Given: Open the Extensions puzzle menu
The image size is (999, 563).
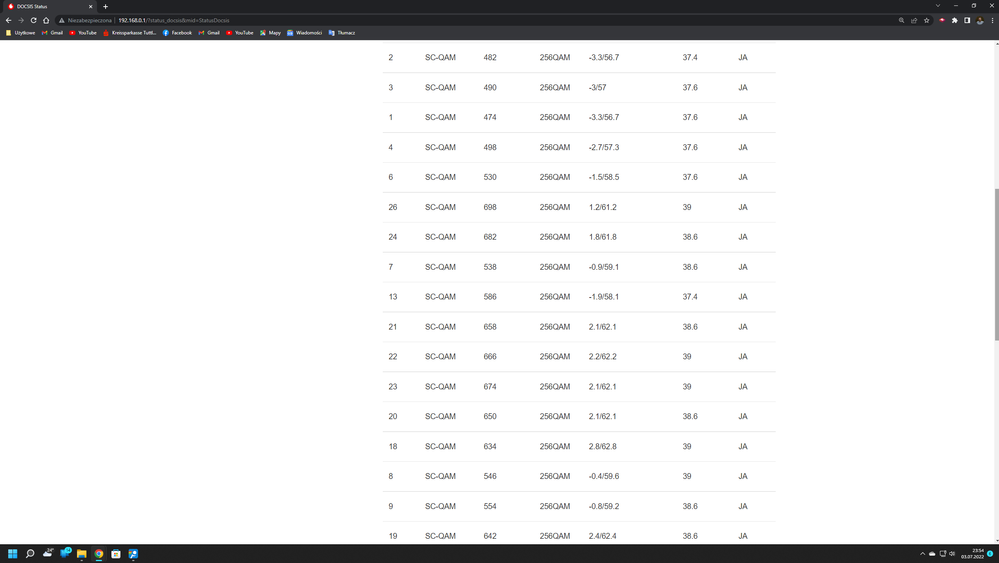Looking at the screenshot, I should 954,20.
